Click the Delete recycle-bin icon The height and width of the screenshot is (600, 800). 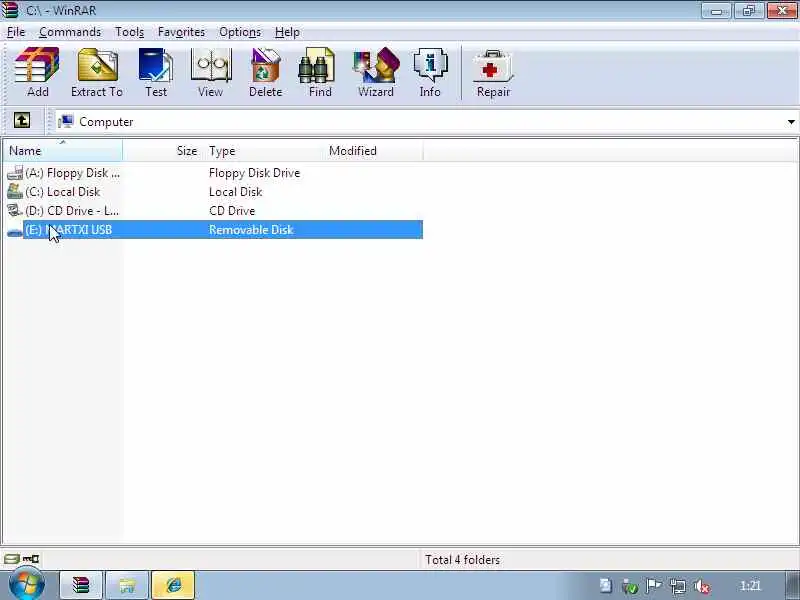pos(265,65)
